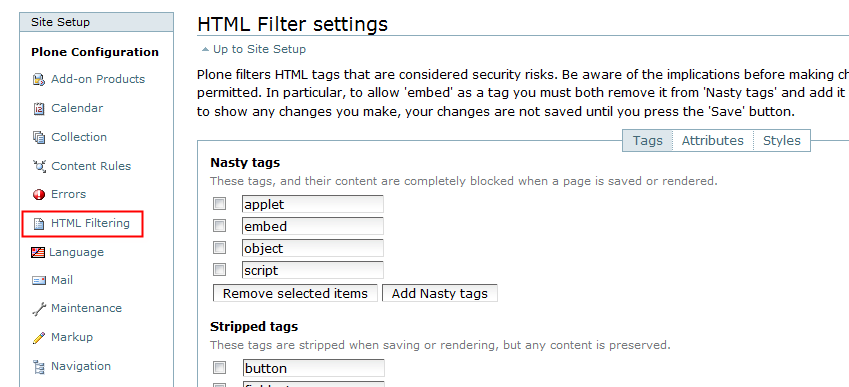Switch to the Attributes tab
Viewport: 849px width, 387px height.
click(x=713, y=141)
